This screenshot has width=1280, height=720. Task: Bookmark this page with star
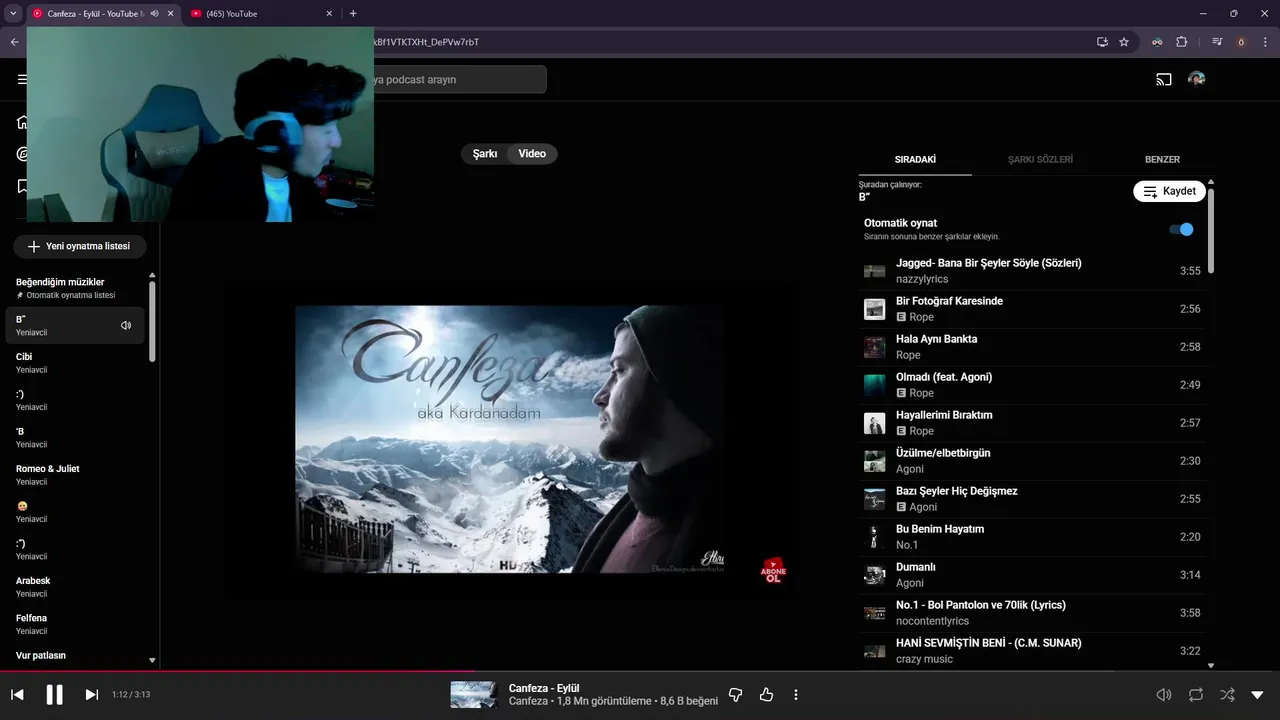click(1124, 42)
